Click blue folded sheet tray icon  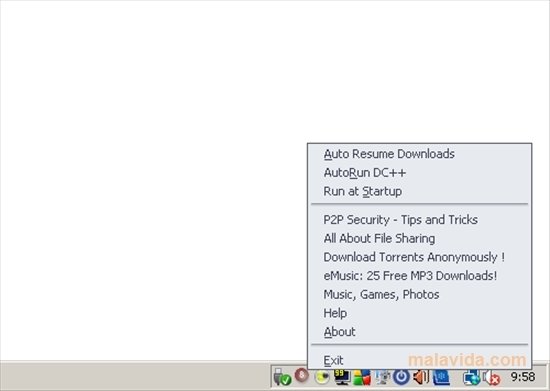(x=441, y=378)
